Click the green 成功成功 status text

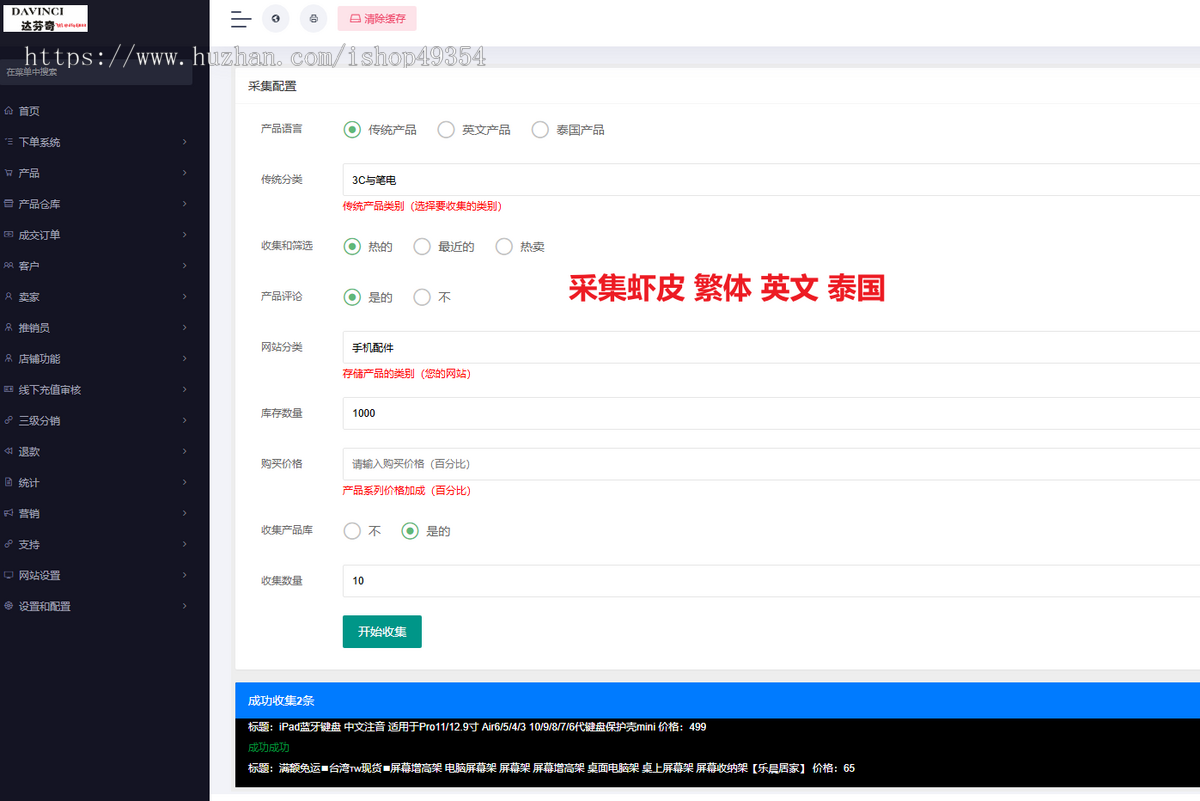pos(269,747)
